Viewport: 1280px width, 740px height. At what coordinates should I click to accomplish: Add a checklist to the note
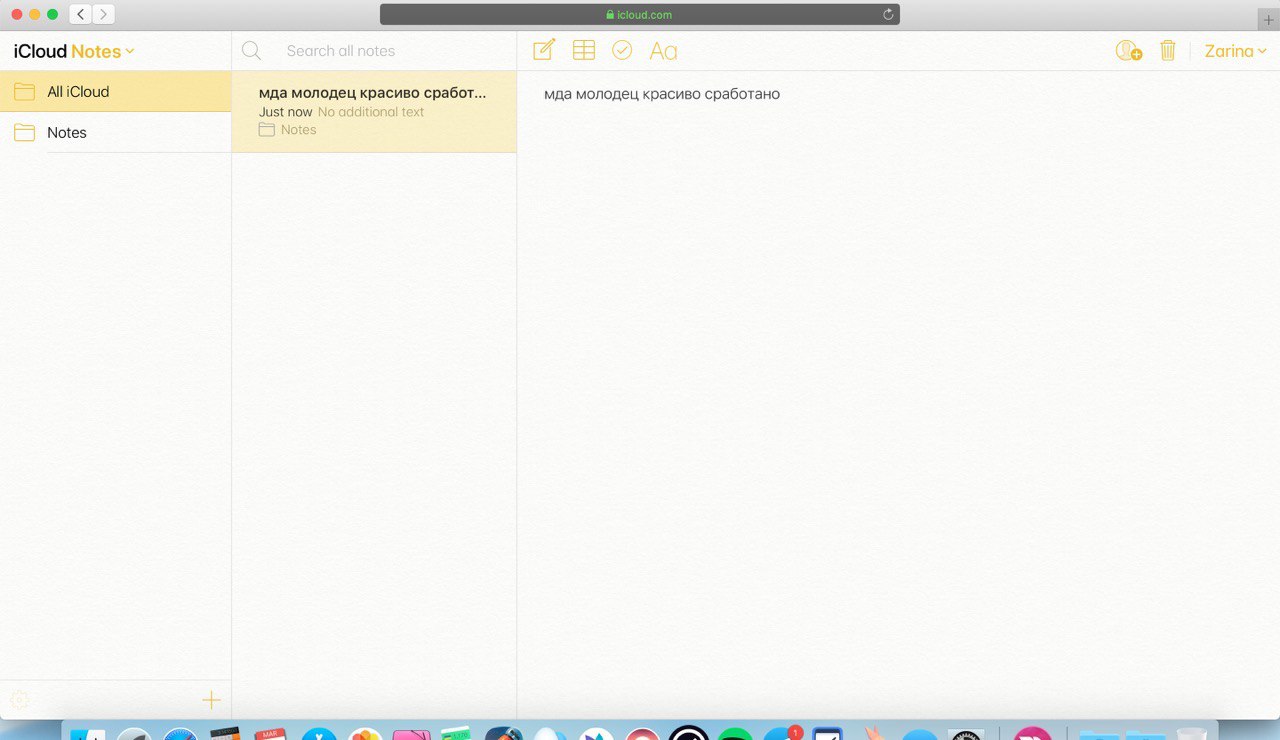coord(622,50)
